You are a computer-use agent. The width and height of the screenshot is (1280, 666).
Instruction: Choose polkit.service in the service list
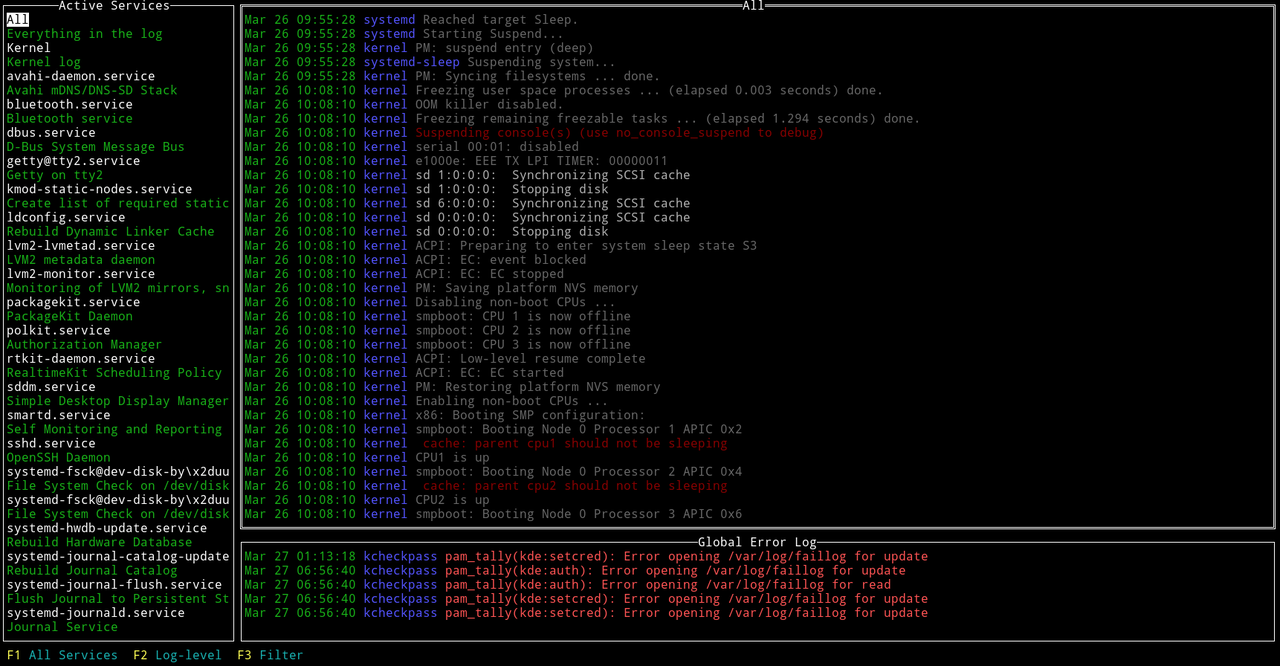(x=58, y=330)
